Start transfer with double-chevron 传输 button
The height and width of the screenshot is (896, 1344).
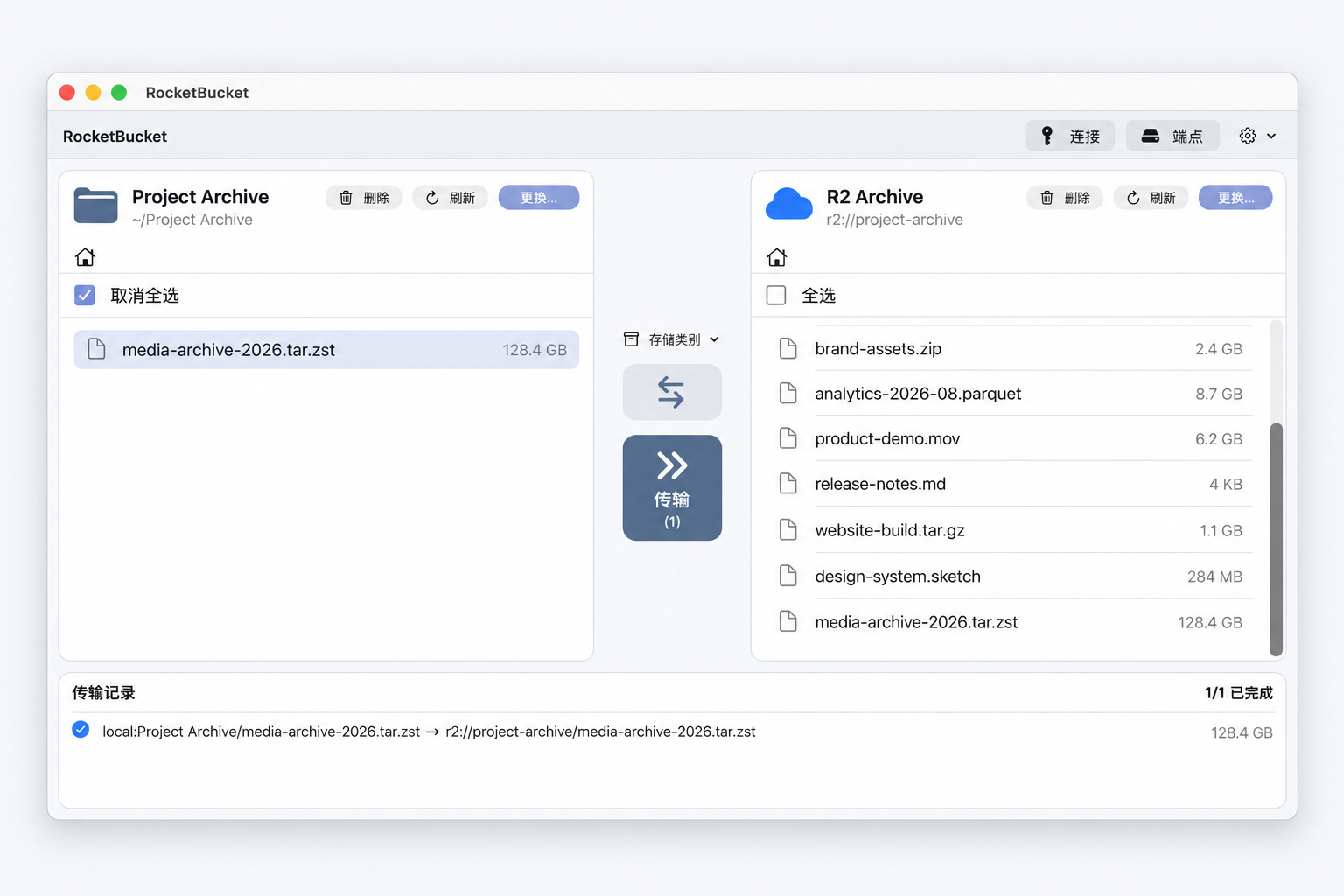[672, 487]
